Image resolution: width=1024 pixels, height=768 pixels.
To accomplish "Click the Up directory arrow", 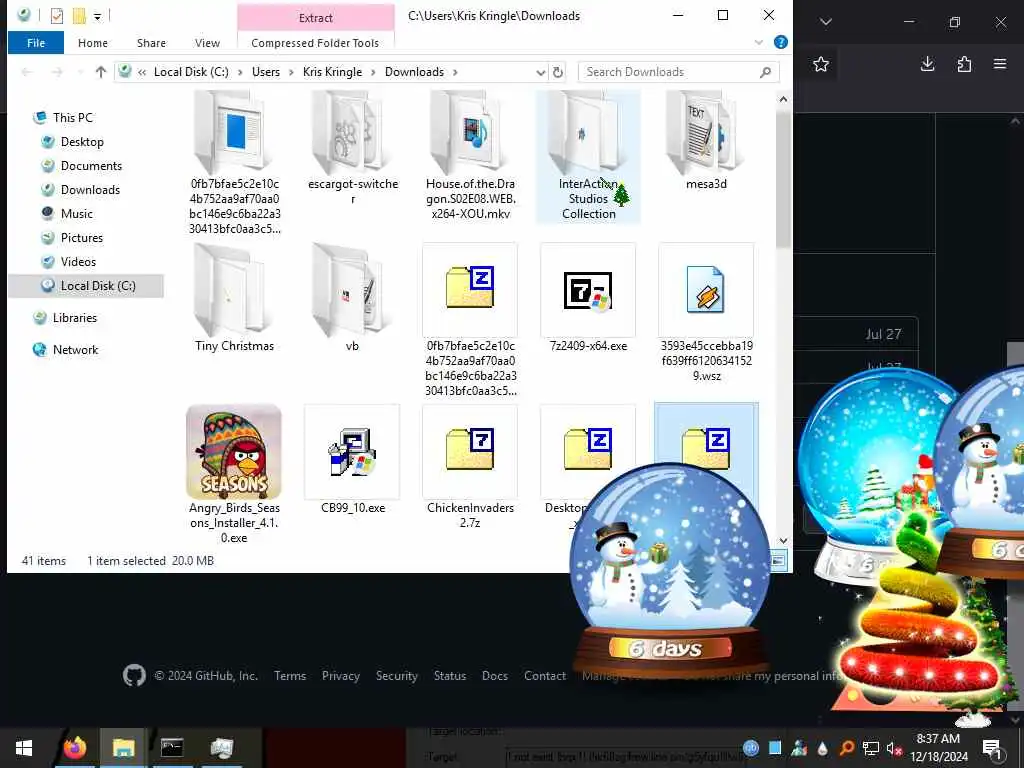I will pyautogui.click(x=101, y=72).
